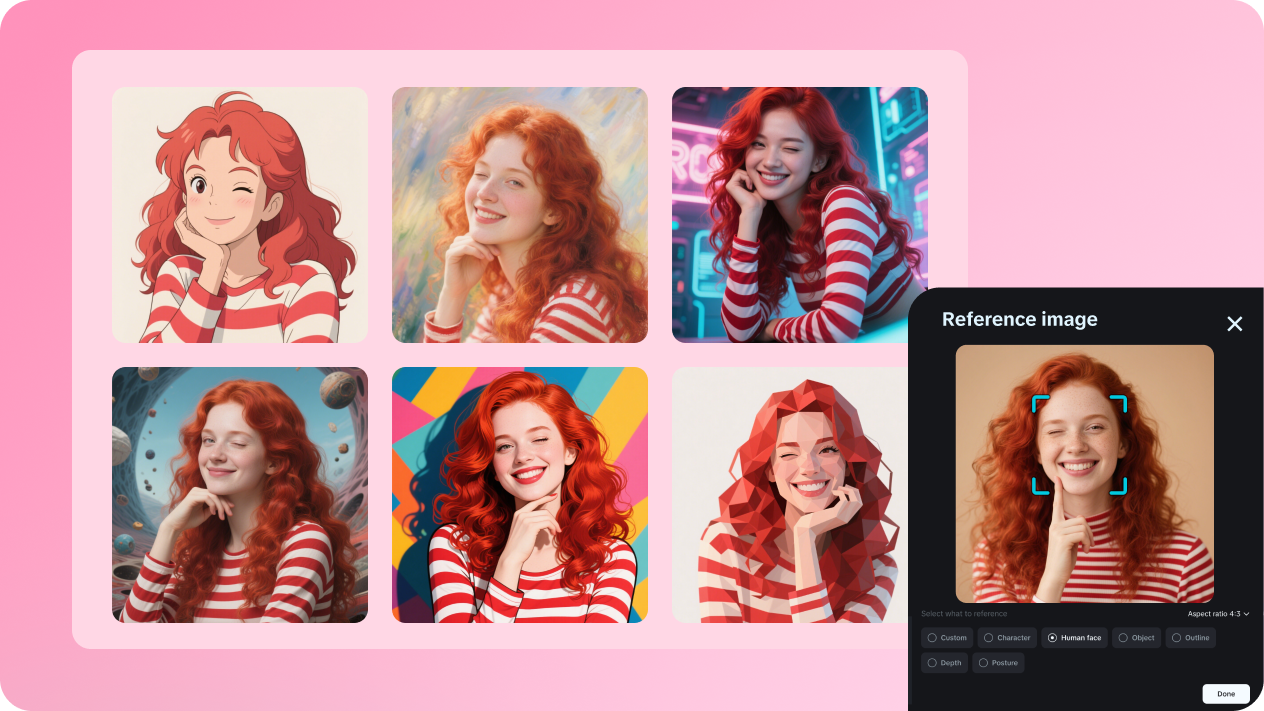This screenshot has width=1264, height=711.
Task: Select the neon cyberpunk portrait
Action: 799,214
